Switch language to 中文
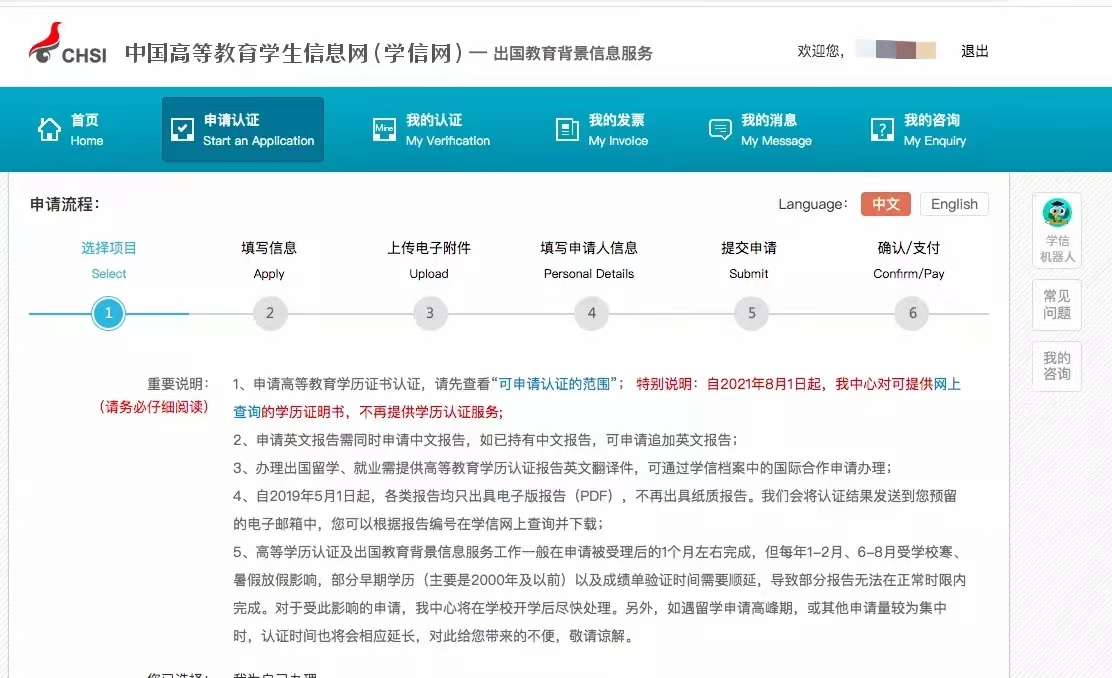Viewport: 1112px width, 678px height. (x=885, y=204)
